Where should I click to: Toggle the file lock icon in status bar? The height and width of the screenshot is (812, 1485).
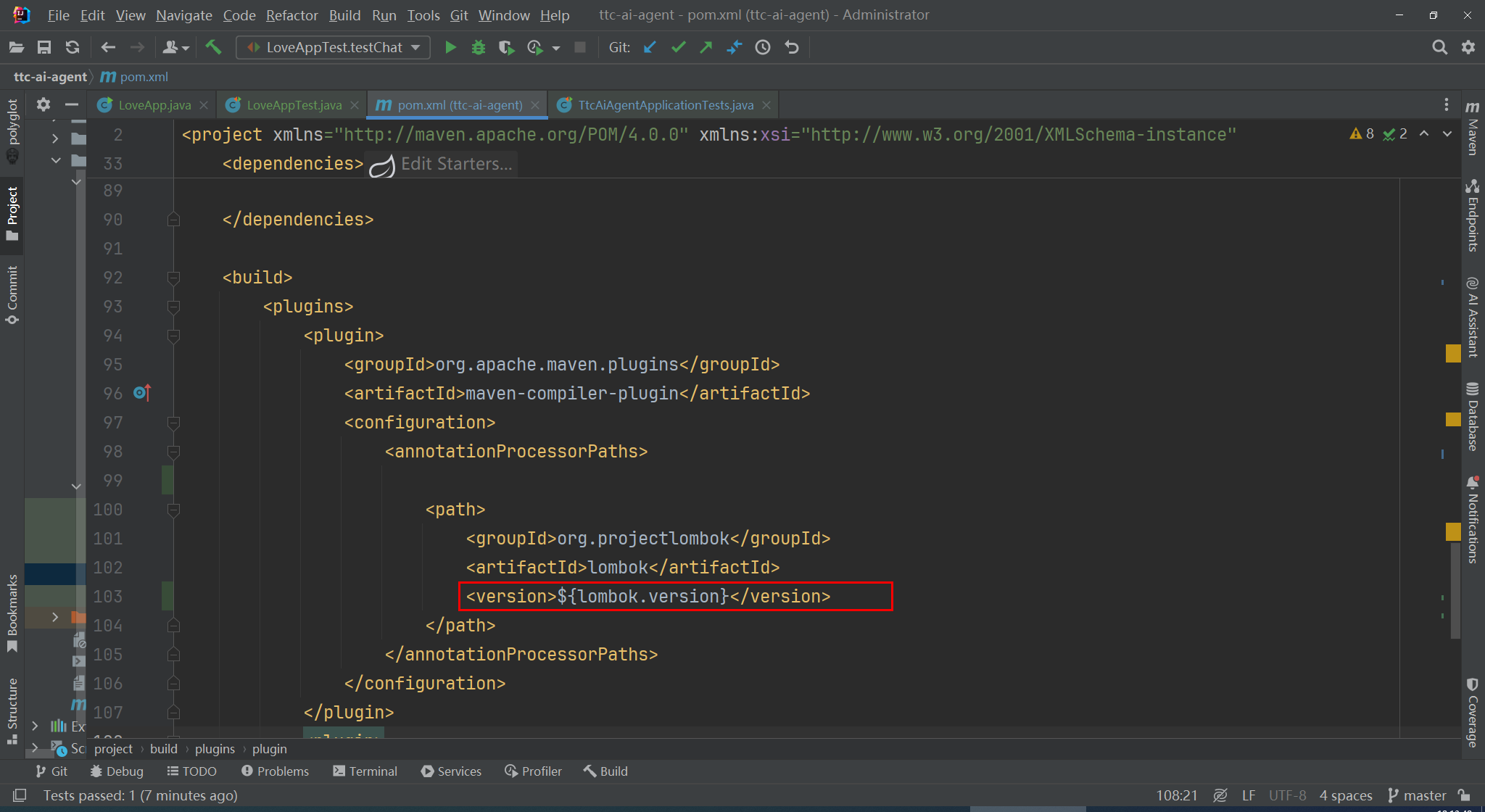(1463, 795)
